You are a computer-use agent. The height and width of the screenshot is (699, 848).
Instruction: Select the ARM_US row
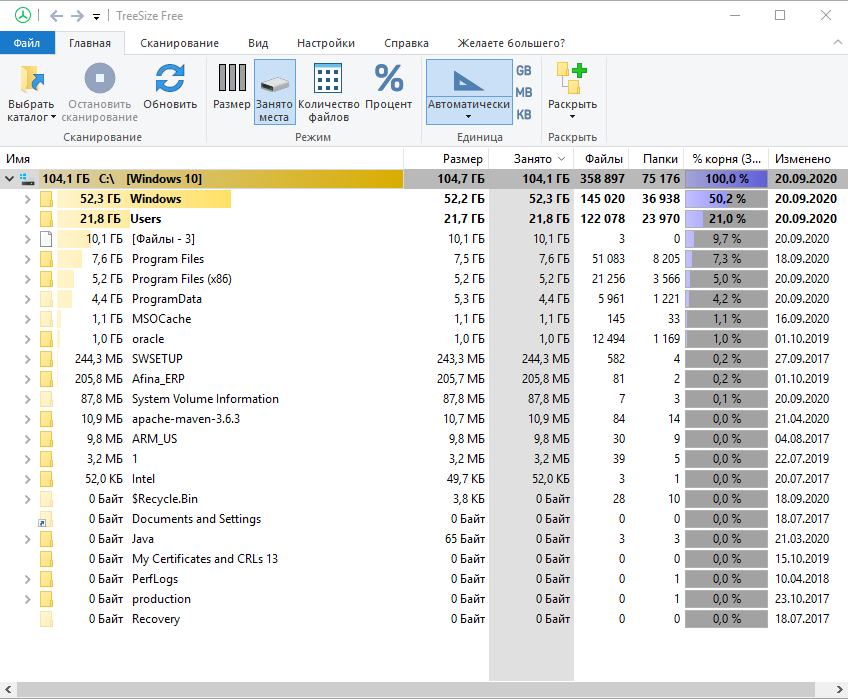click(x=424, y=439)
